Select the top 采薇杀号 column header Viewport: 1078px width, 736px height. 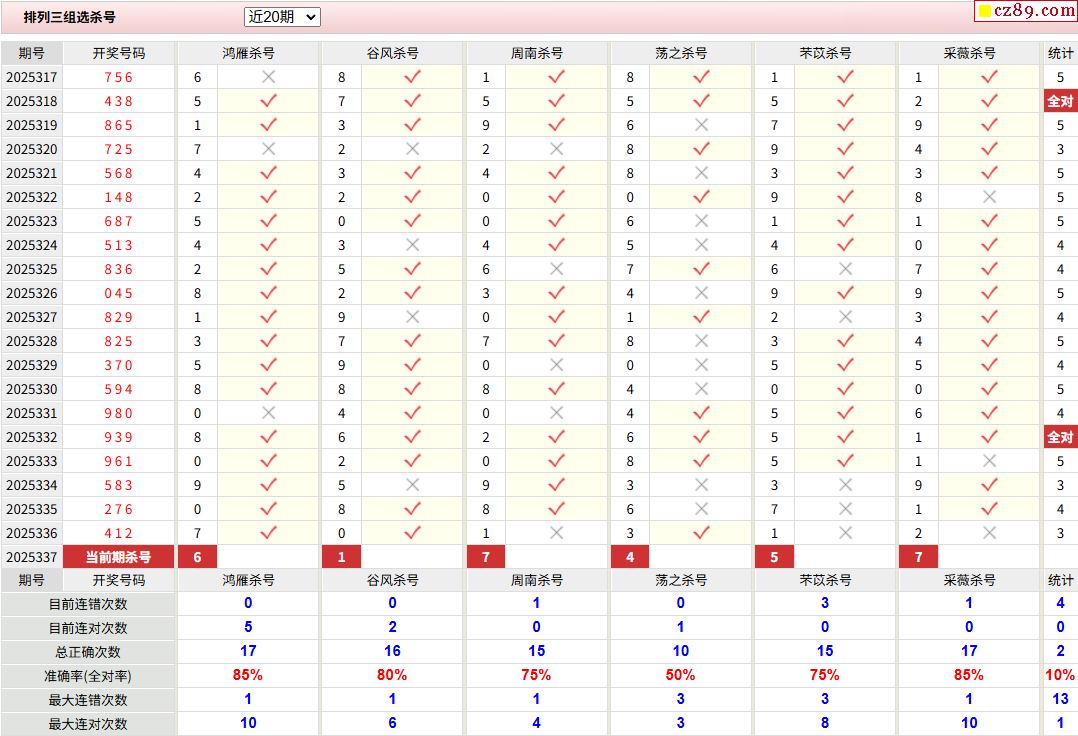point(969,53)
